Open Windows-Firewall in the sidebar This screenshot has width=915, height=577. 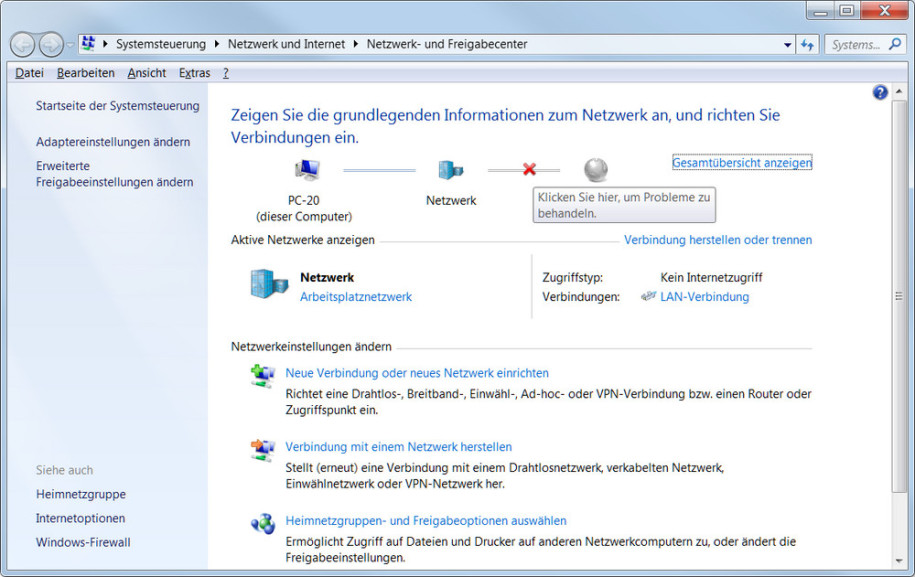point(83,542)
